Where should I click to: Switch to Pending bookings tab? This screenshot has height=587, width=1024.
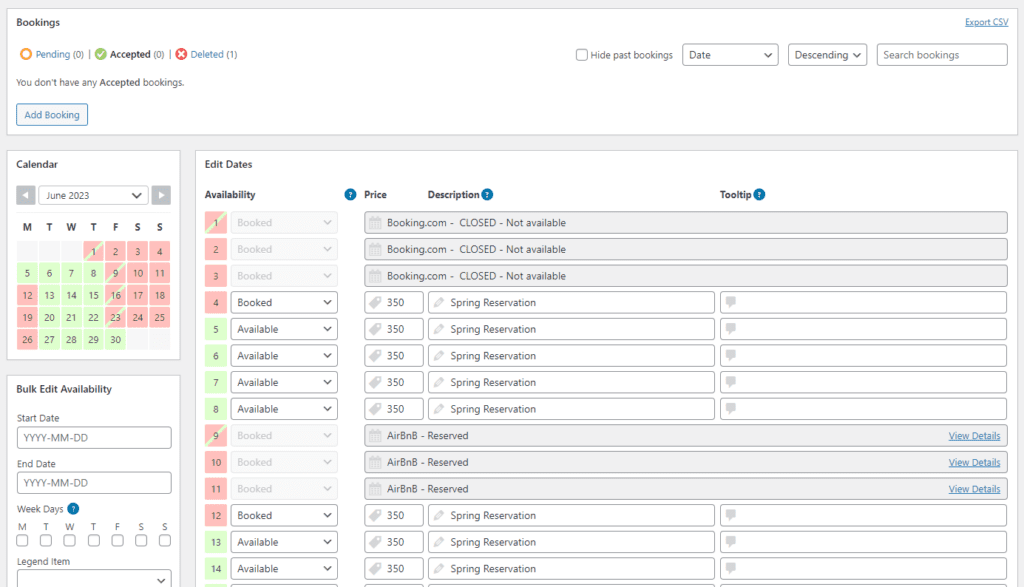(x=52, y=54)
